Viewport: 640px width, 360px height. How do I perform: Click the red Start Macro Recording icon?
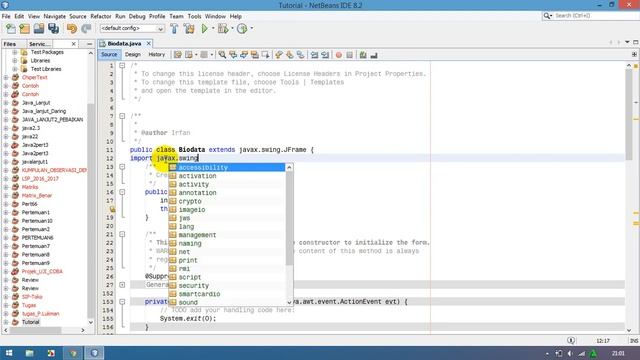[338, 55]
